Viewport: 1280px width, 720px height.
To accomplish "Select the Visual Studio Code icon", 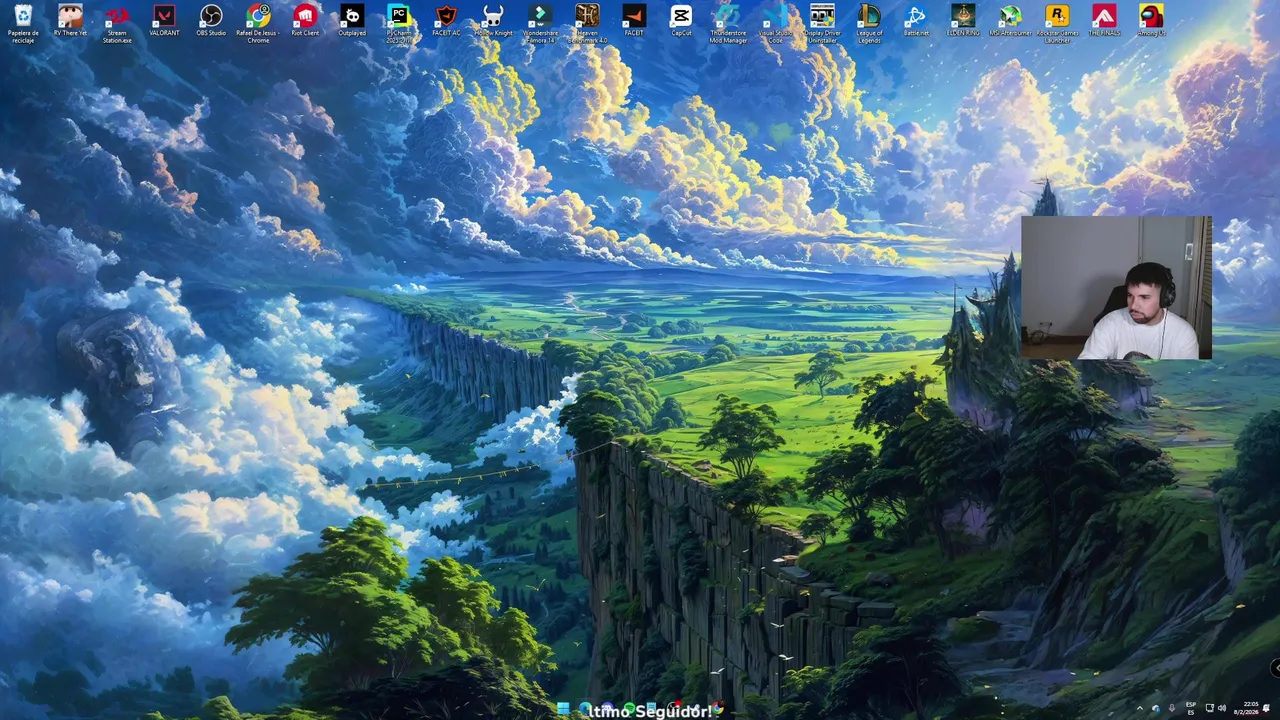I will tap(775, 22).
